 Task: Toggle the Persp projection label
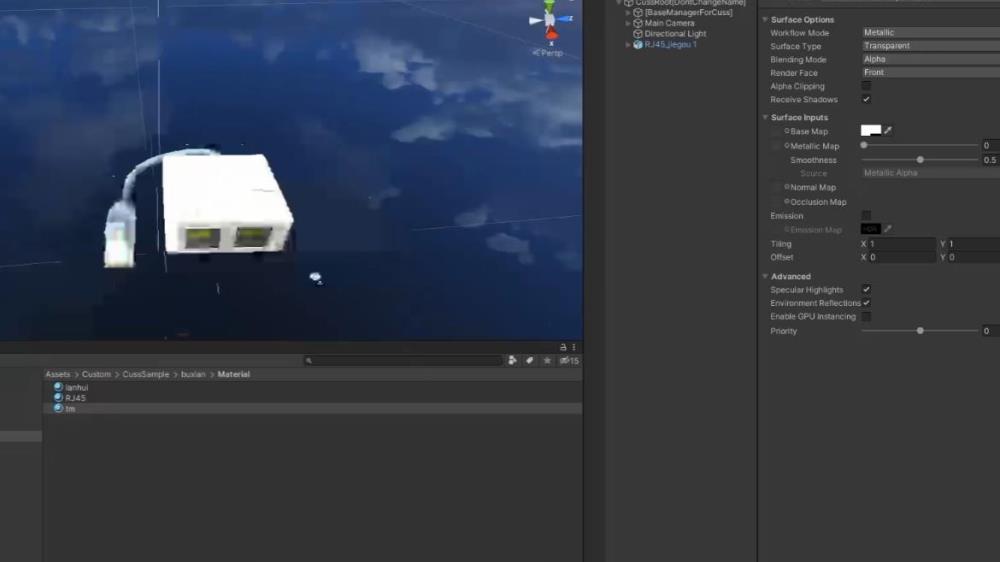[548, 53]
